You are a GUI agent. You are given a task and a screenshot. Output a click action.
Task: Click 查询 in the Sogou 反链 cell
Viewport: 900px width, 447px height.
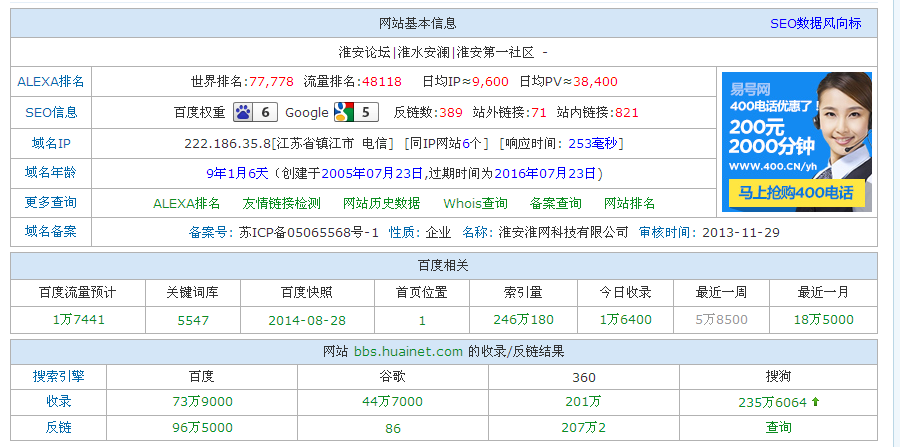[779, 427]
